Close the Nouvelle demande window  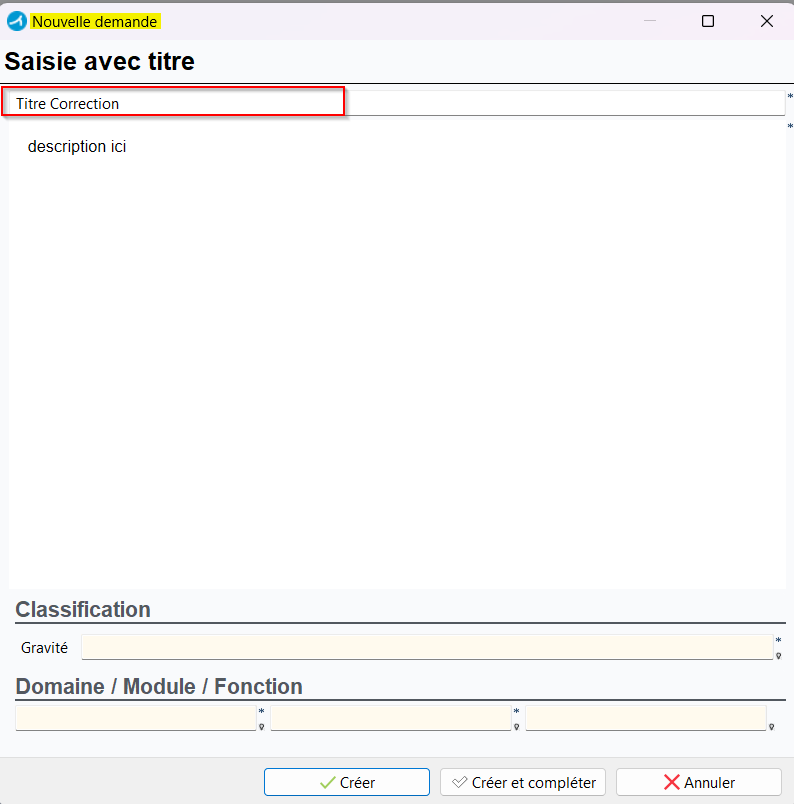[x=766, y=21]
